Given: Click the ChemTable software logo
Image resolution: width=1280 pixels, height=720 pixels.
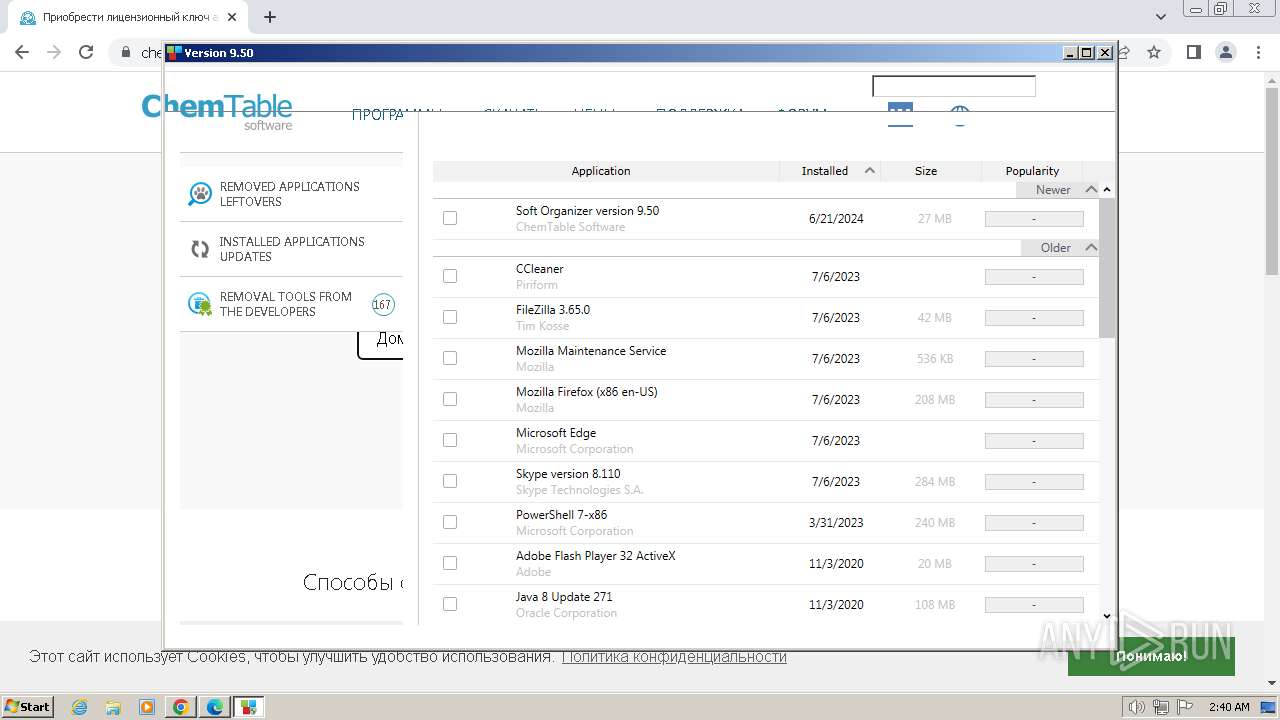Looking at the screenshot, I should click(217, 111).
